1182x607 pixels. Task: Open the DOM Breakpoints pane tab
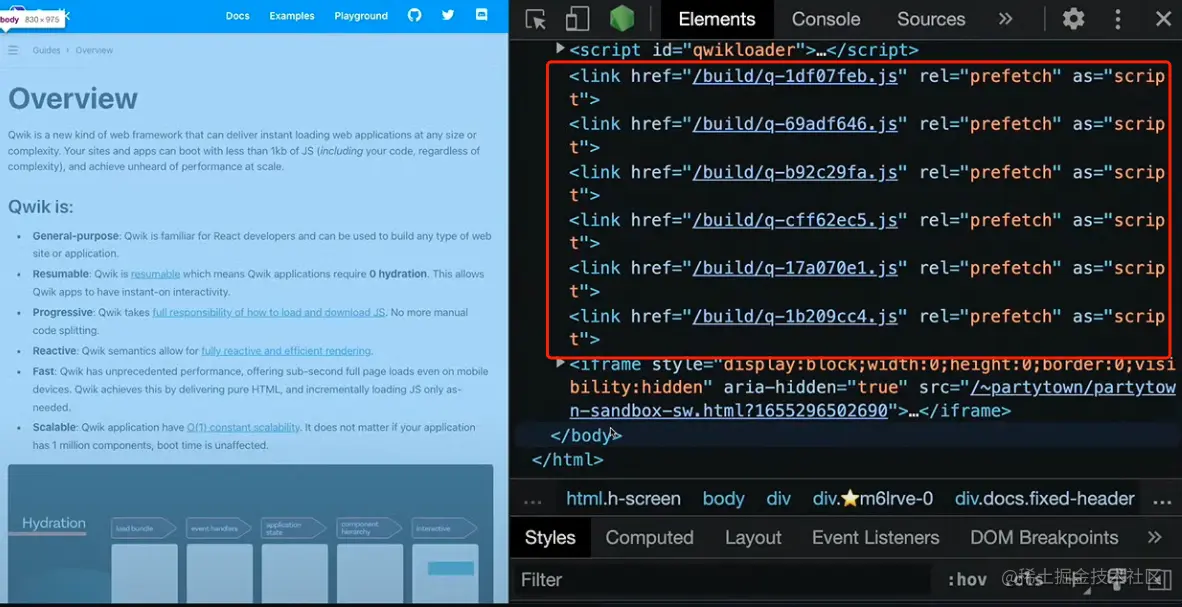coord(1044,538)
